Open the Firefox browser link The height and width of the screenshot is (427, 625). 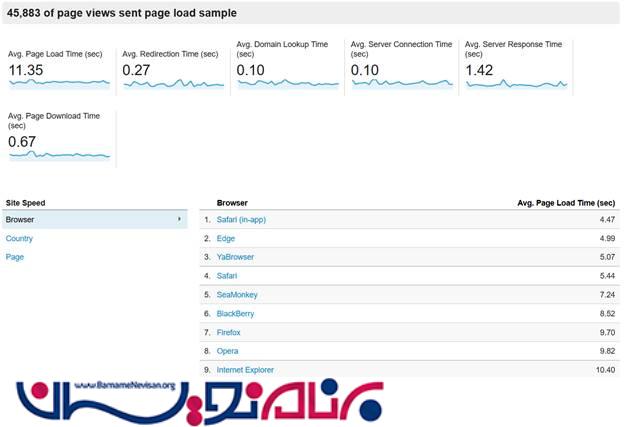[228, 333]
